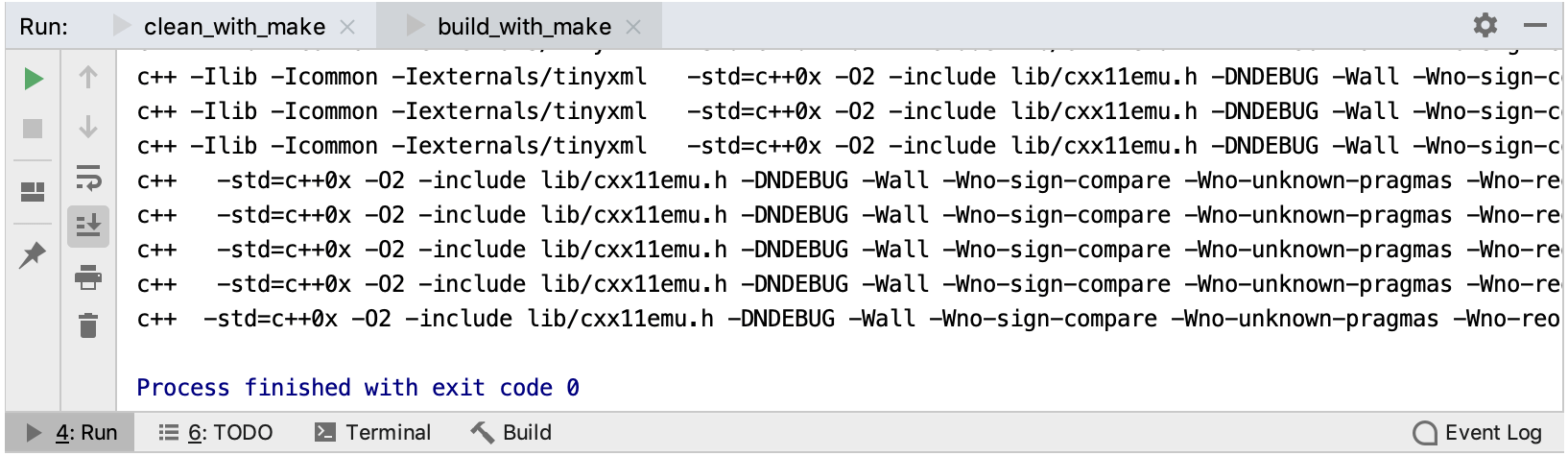Click the green Rerun button
This screenshot has height=456, width=1568.
(34, 79)
